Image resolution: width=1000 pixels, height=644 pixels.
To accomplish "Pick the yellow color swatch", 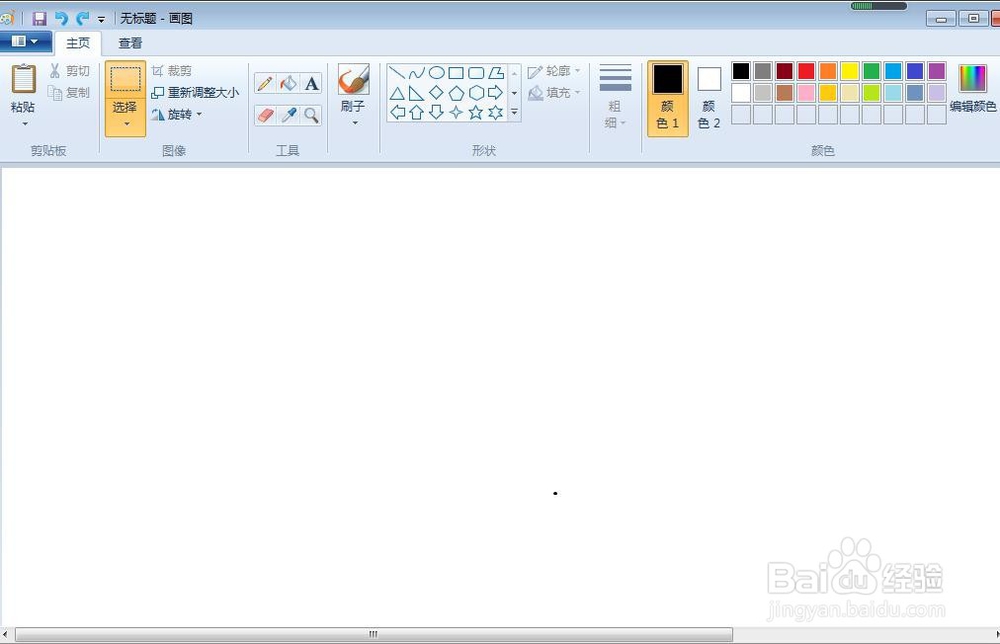I will click(x=849, y=71).
